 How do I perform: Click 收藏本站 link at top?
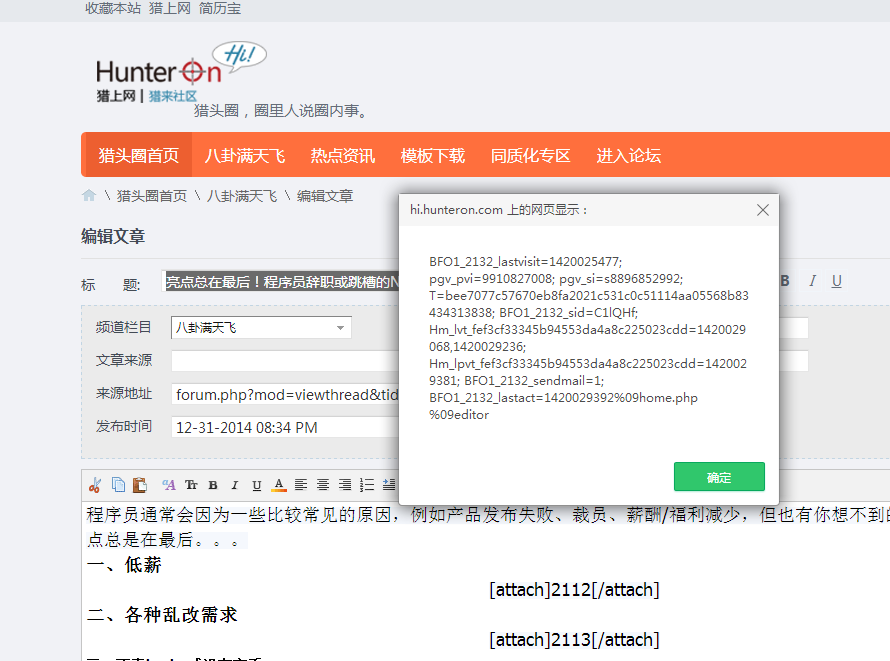pyautogui.click(x=113, y=8)
